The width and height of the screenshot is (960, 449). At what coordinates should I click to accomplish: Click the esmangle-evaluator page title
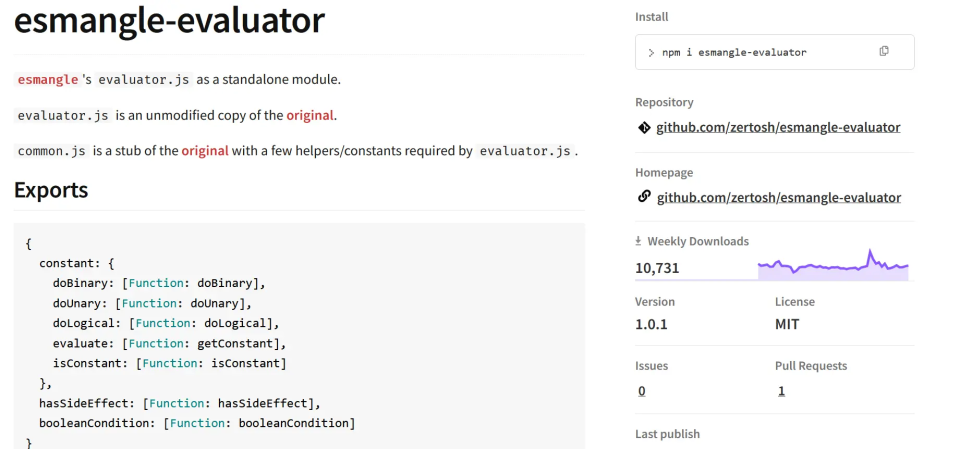(169, 20)
